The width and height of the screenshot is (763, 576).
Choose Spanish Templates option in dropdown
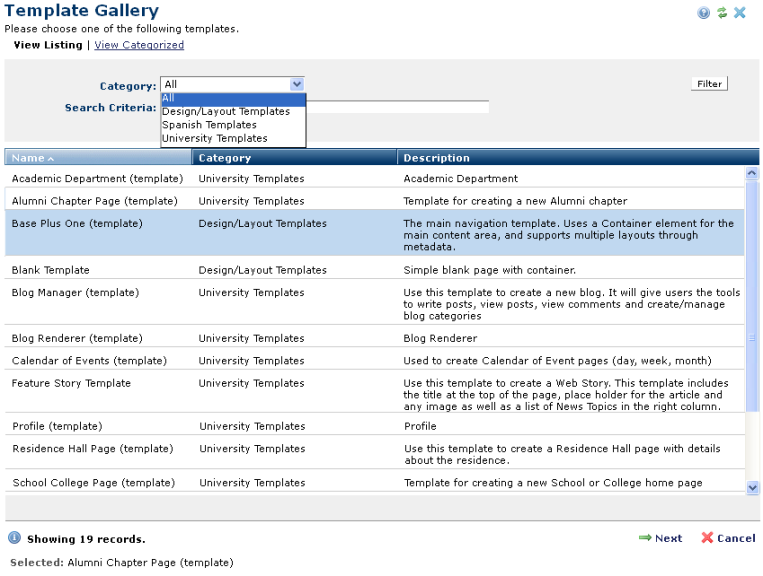point(209,125)
